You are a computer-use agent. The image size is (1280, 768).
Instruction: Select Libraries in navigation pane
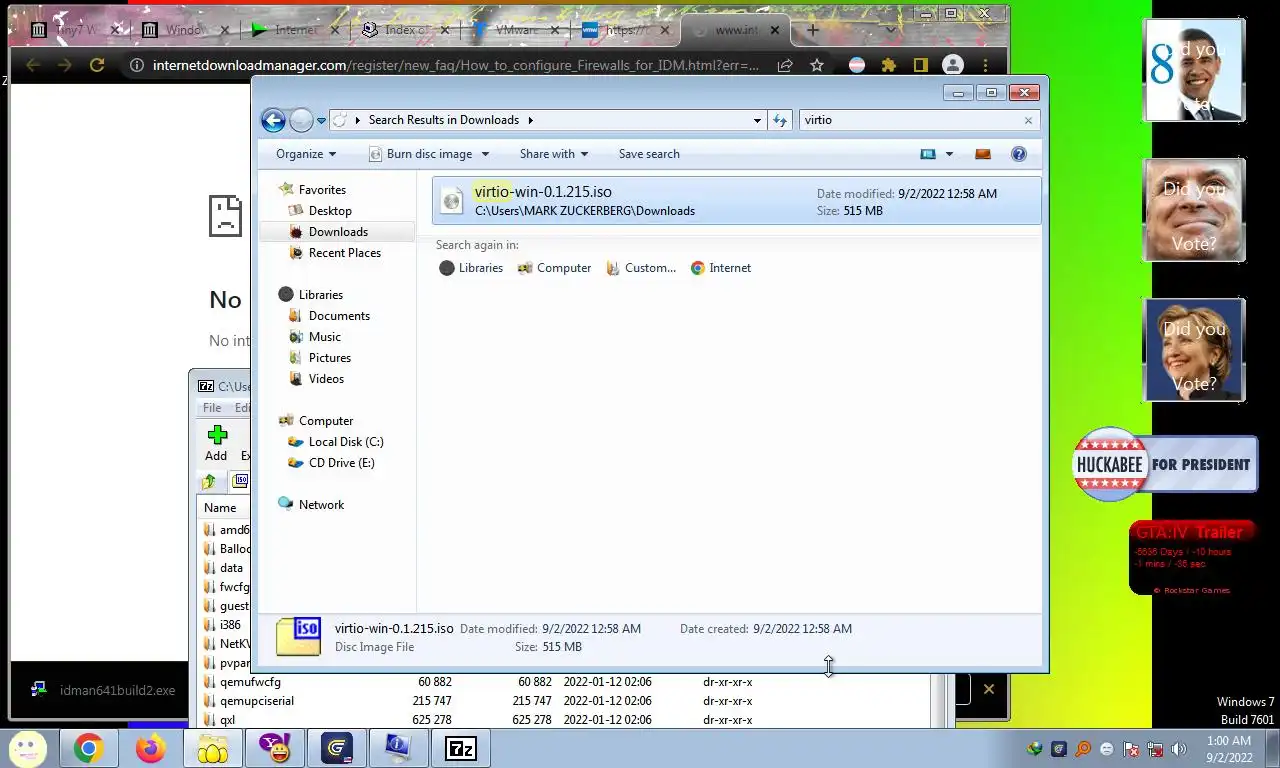(x=320, y=295)
